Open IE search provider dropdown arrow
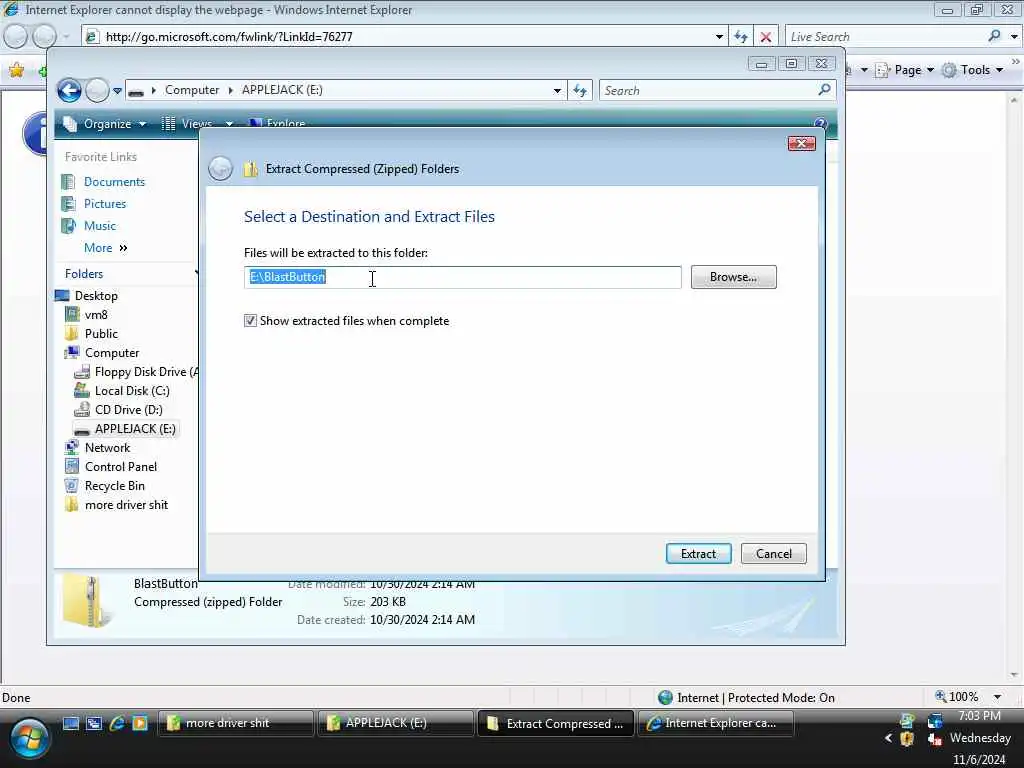Image resolution: width=1024 pixels, height=768 pixels. click(x=1014, y=37)
